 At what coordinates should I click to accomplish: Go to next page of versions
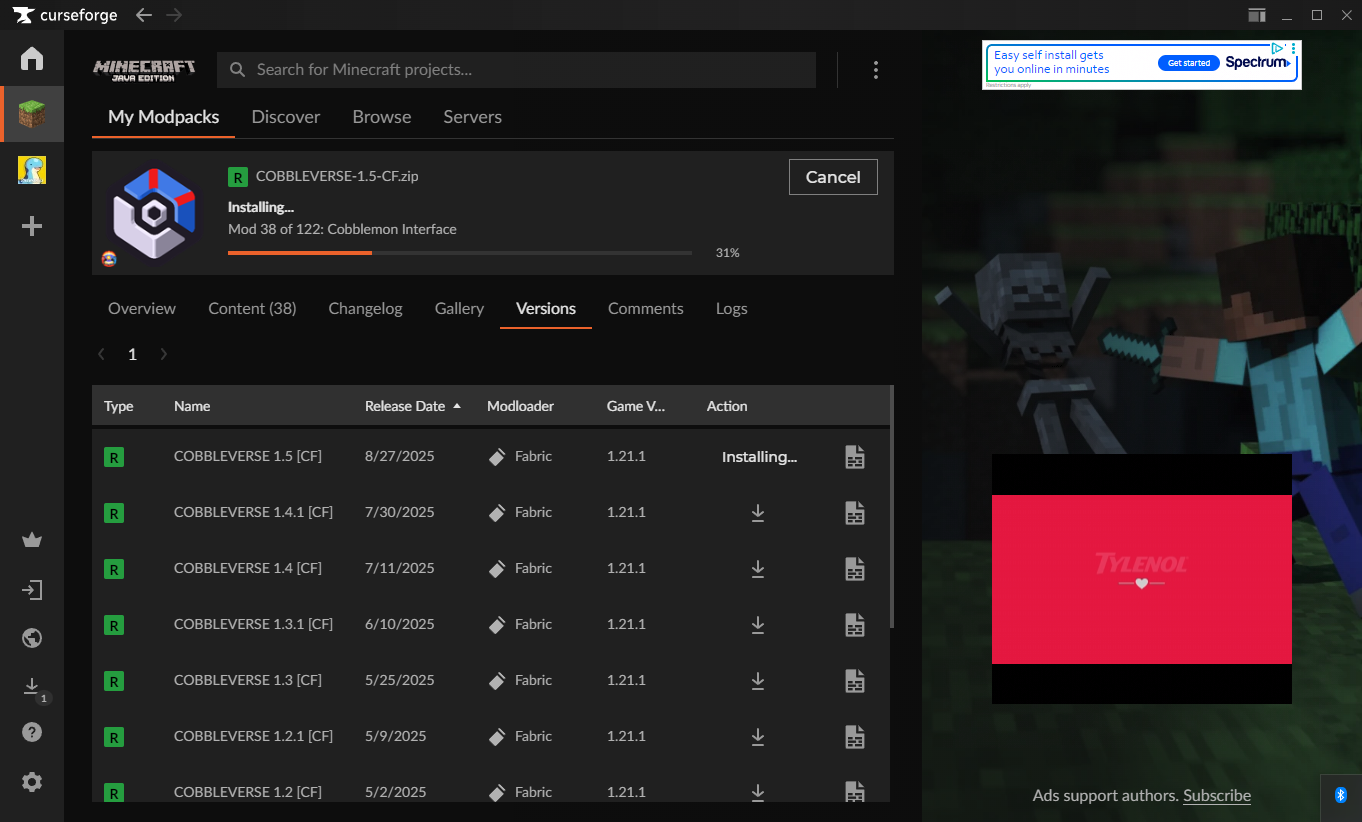point(164,354)
